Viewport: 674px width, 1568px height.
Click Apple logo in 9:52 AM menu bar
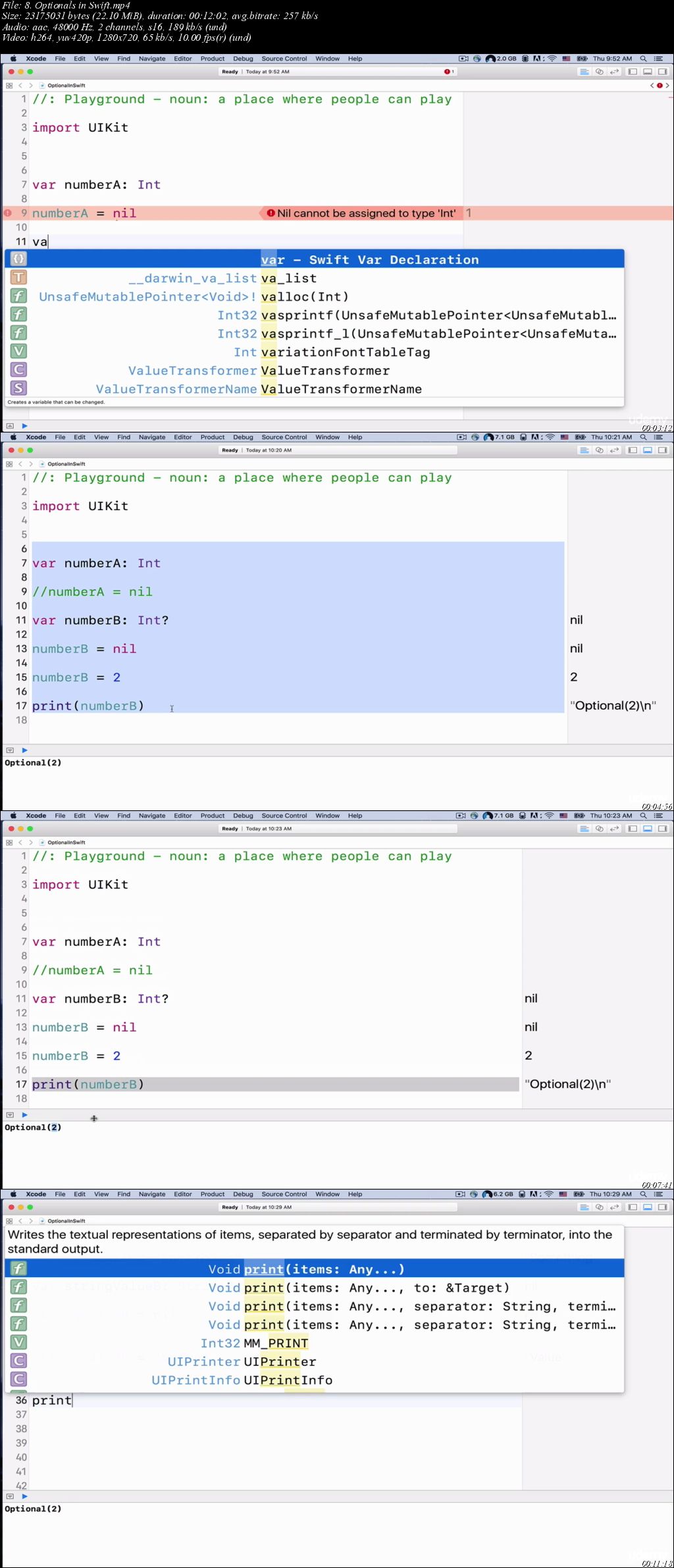pos(13,59)
